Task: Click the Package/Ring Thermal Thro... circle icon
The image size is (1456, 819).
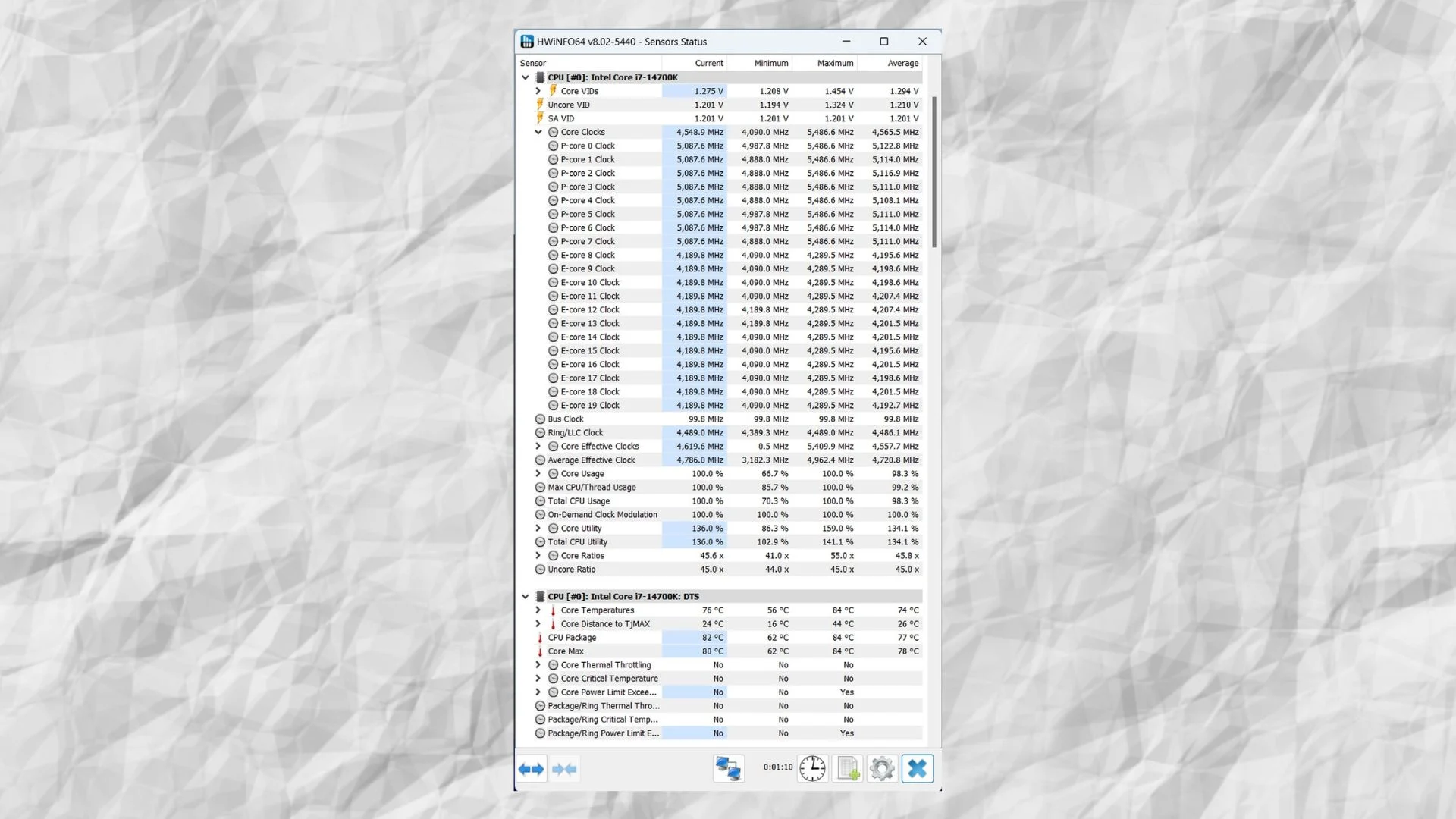Action: pos(540,706)
